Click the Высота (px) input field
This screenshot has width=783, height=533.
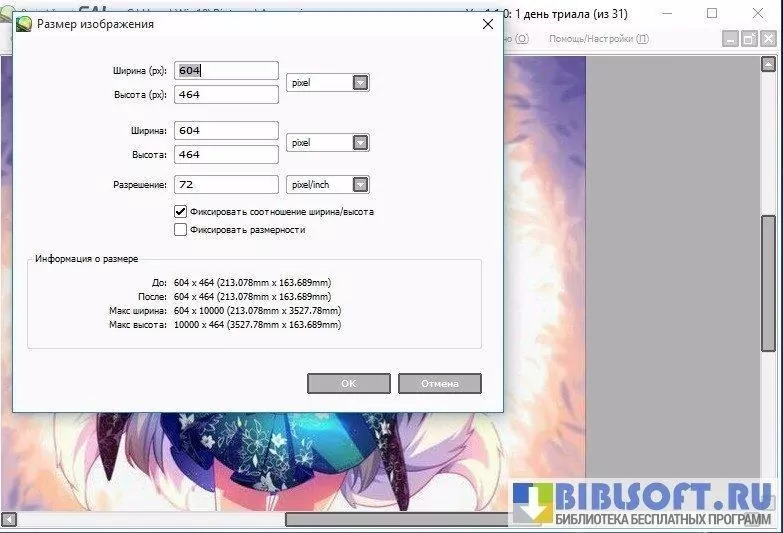coord(226,94)
